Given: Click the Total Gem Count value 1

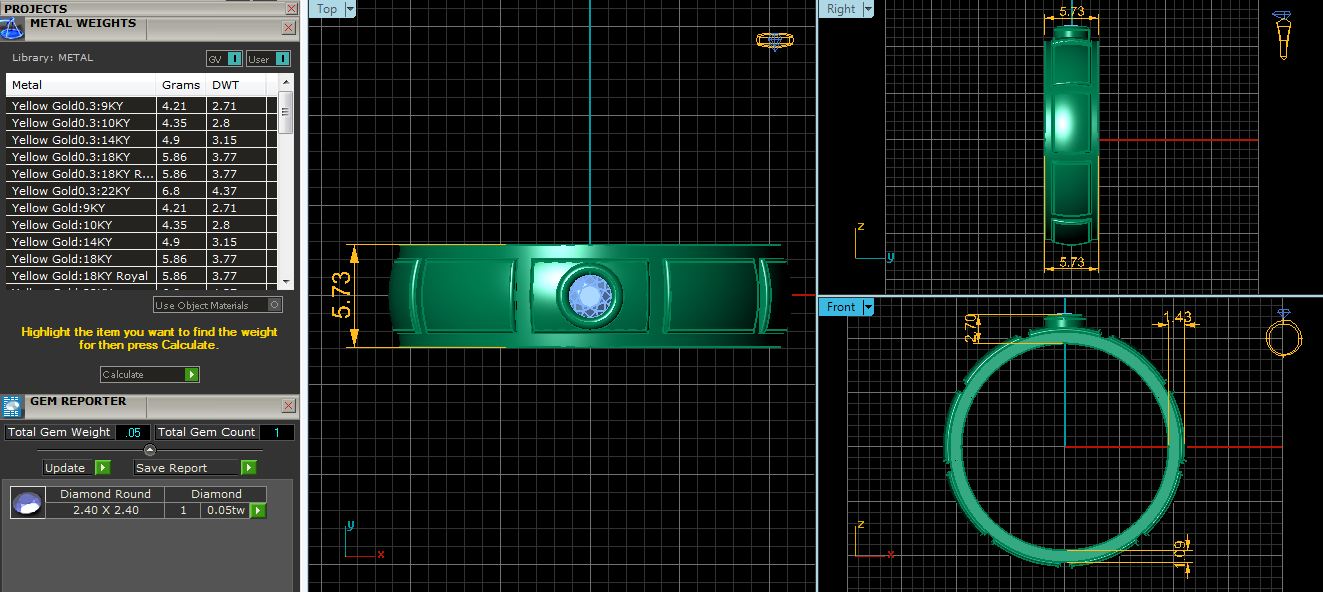Looking at the screenshot, I should coord(277,432).
